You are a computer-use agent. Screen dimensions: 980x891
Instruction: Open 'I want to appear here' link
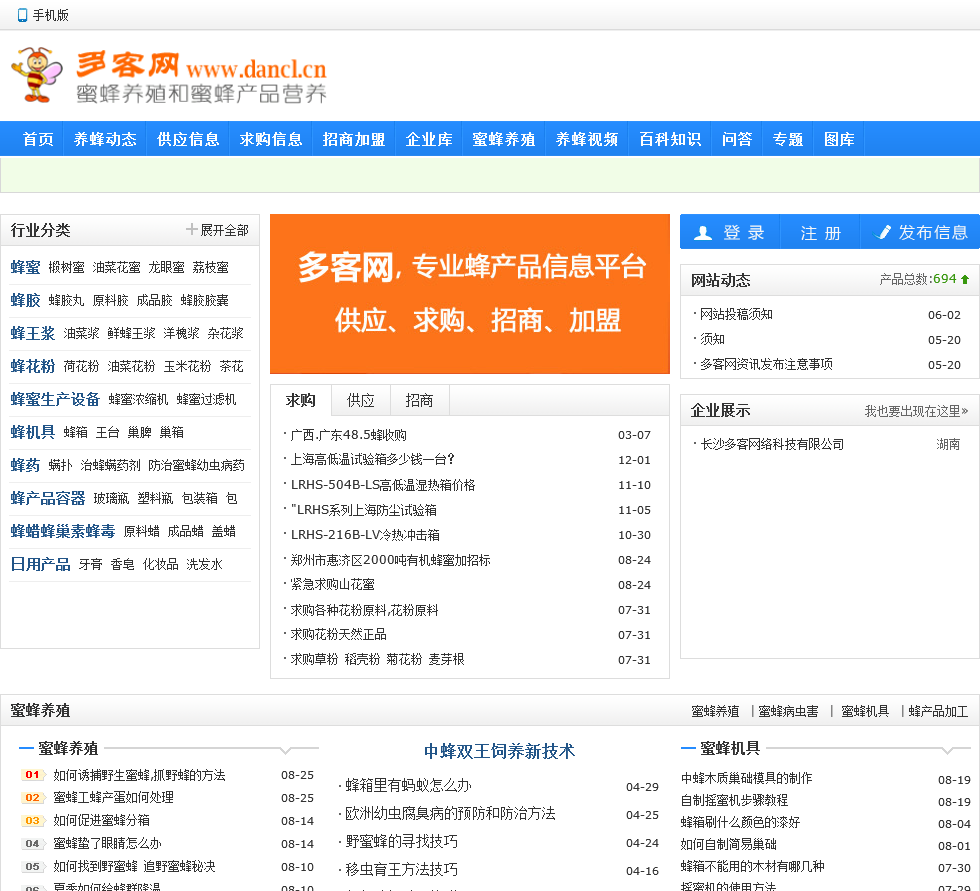[x=916, y=411]
